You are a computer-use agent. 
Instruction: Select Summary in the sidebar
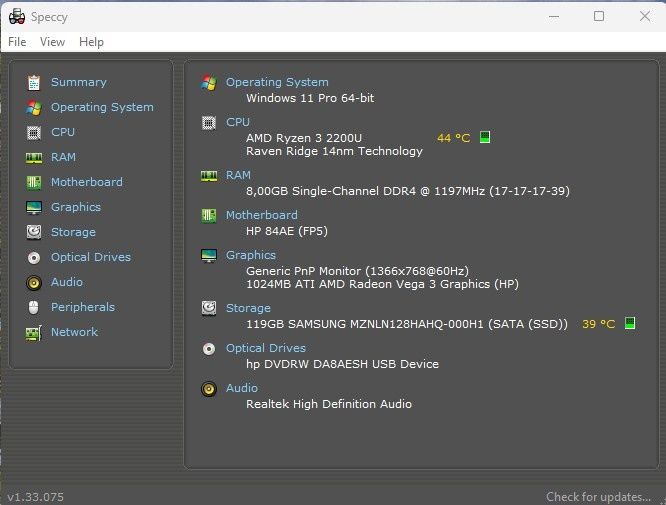[x=79, y=82]
